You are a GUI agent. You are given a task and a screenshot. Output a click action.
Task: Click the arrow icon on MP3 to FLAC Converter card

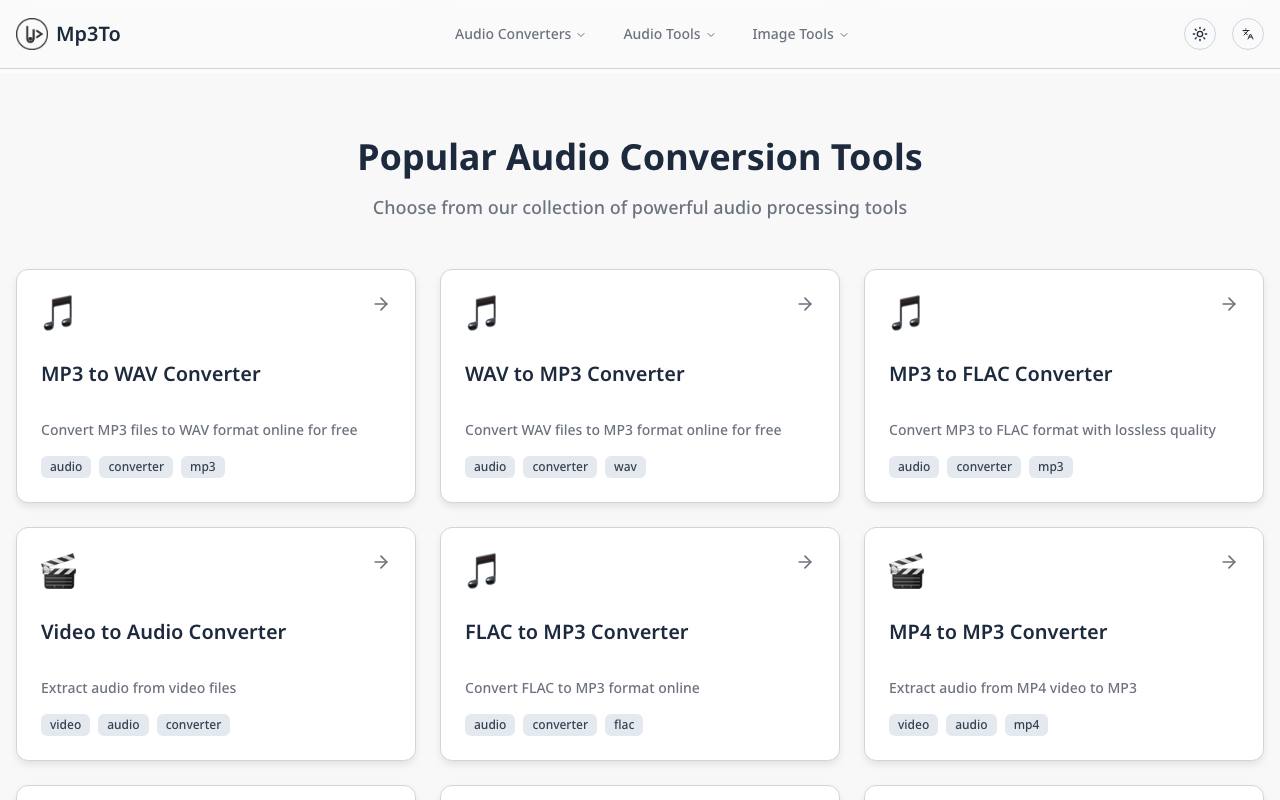pyautogui.click(x=1229, y=304)
